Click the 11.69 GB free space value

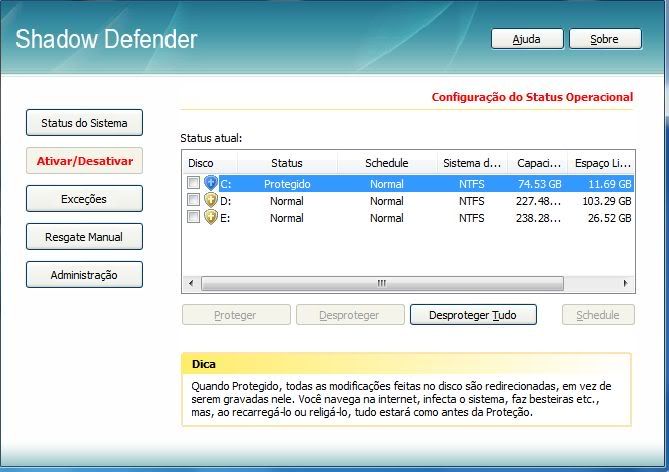click(610, 184)
